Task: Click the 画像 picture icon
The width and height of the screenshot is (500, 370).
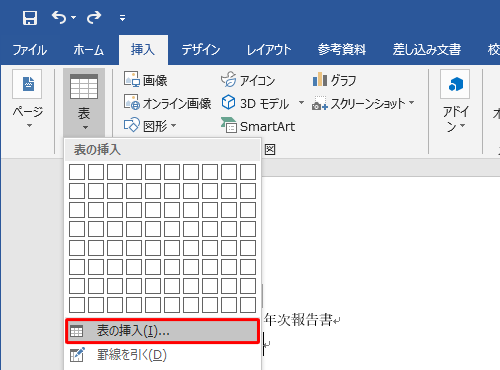Action: pyautogui.click(x=131, y=79)
